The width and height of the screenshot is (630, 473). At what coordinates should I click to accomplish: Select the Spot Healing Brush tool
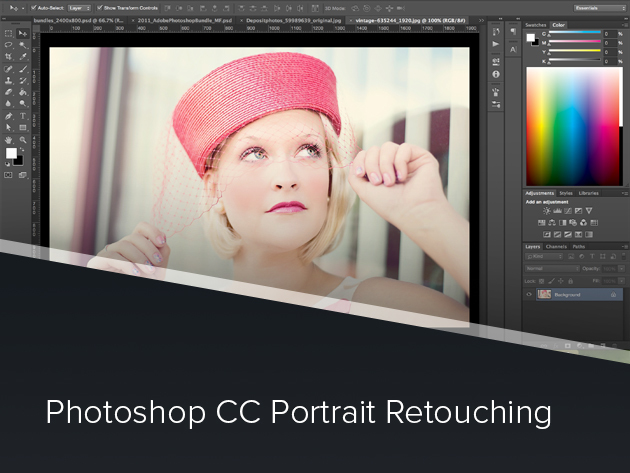pyautogui.click(x=8, y=69)
